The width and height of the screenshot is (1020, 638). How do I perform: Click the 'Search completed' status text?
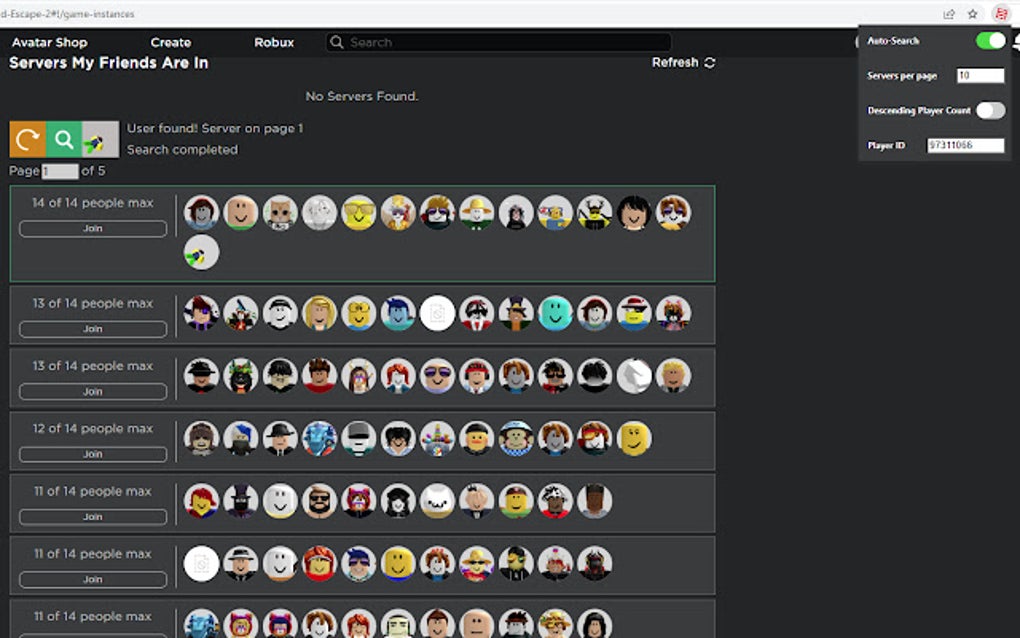pyautogui.click(x=182, y=150)
